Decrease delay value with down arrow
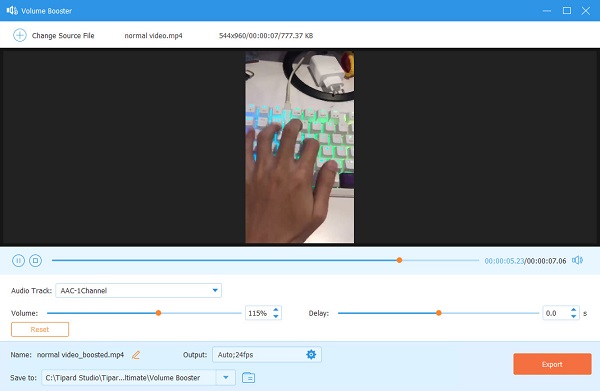The width and height of the screenshot is (600, 391). [573, 316]
